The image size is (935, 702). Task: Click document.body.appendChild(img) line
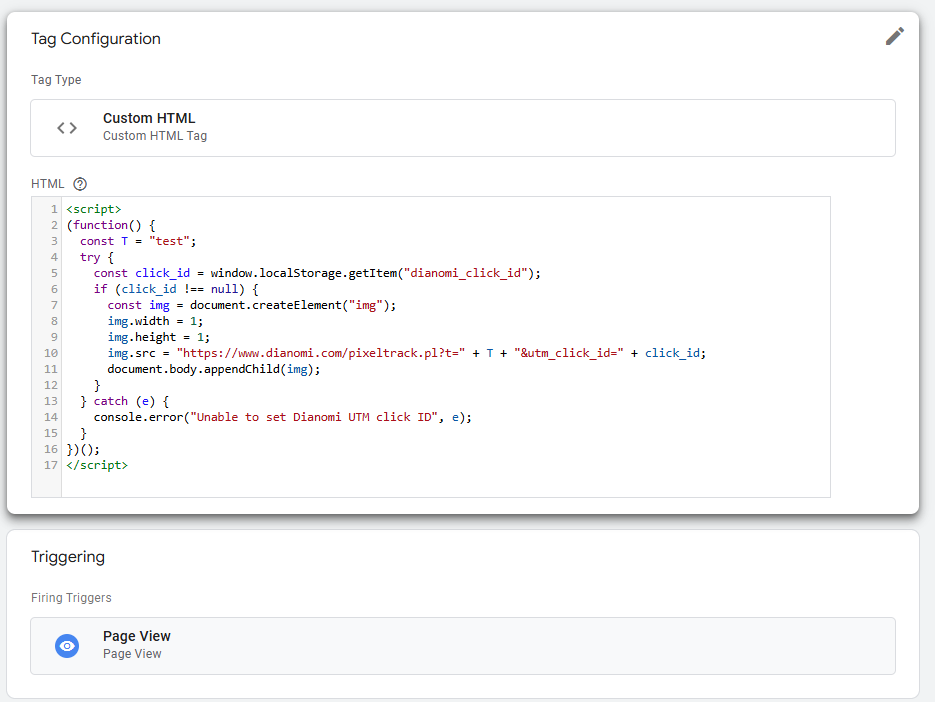point(213,369)
